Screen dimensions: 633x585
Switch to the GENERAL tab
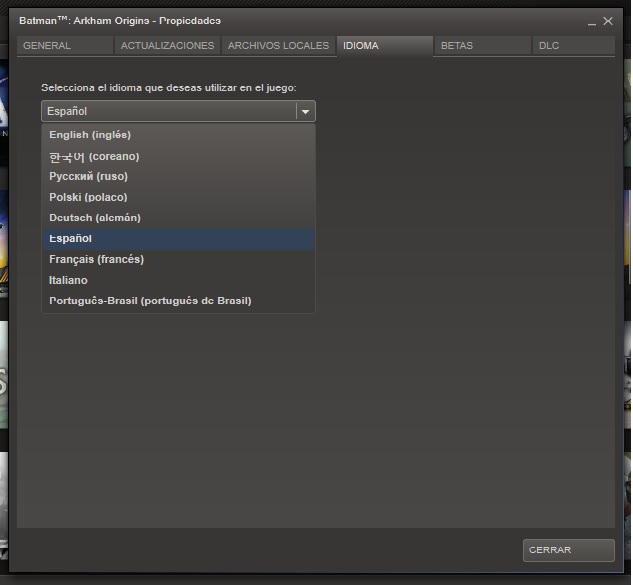(x=64, y=46)
